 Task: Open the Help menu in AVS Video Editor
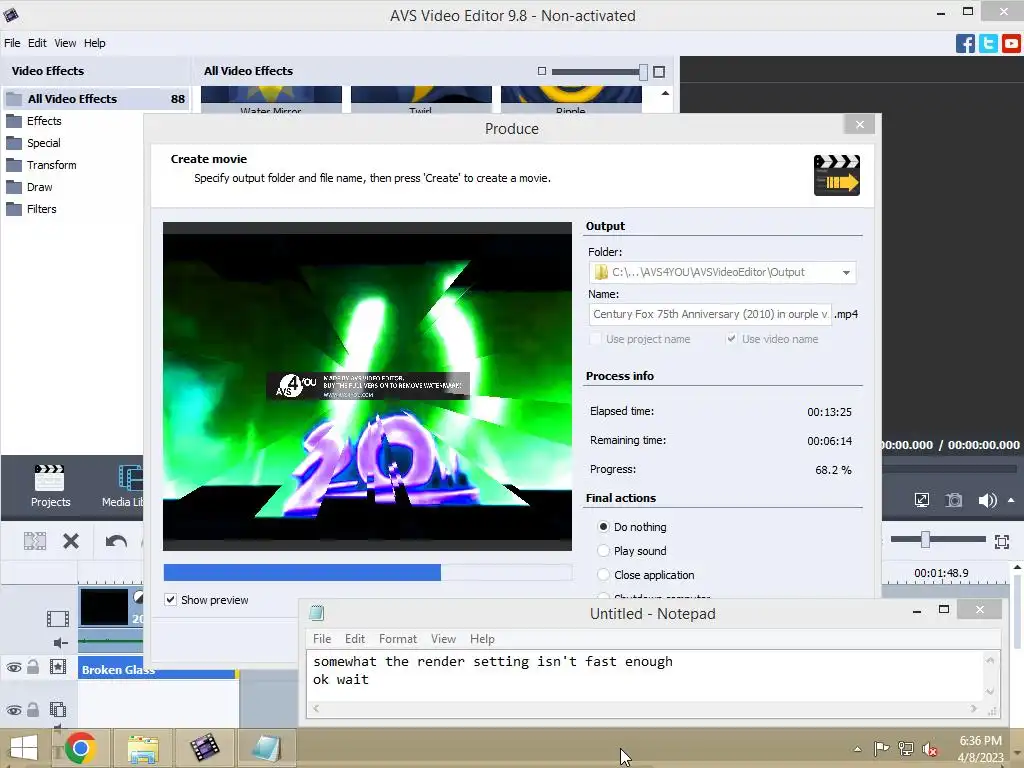[x=94, y=43]
